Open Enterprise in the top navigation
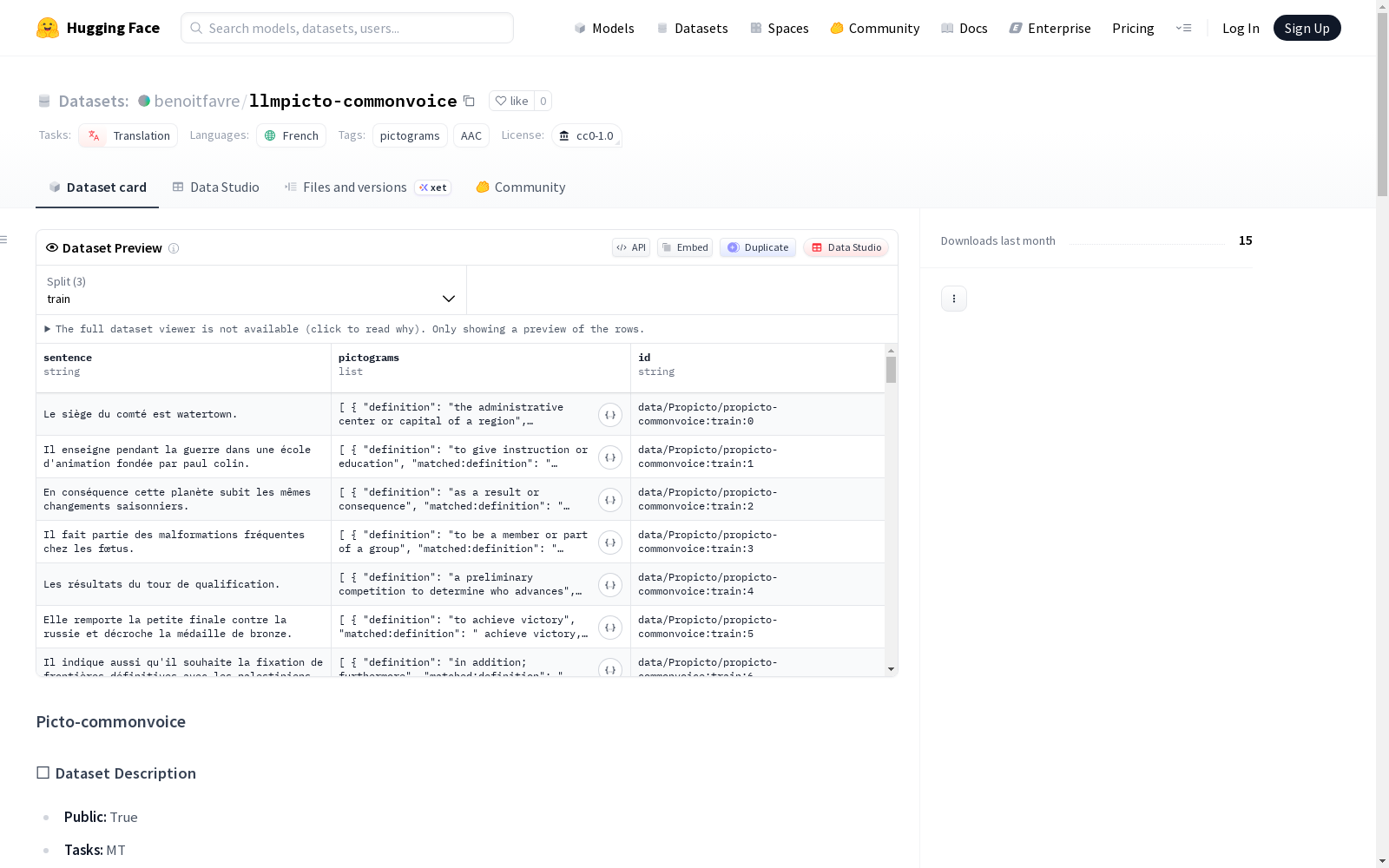The width and height of the screenshot is (1389, 868). click(x=1050, y=28)
